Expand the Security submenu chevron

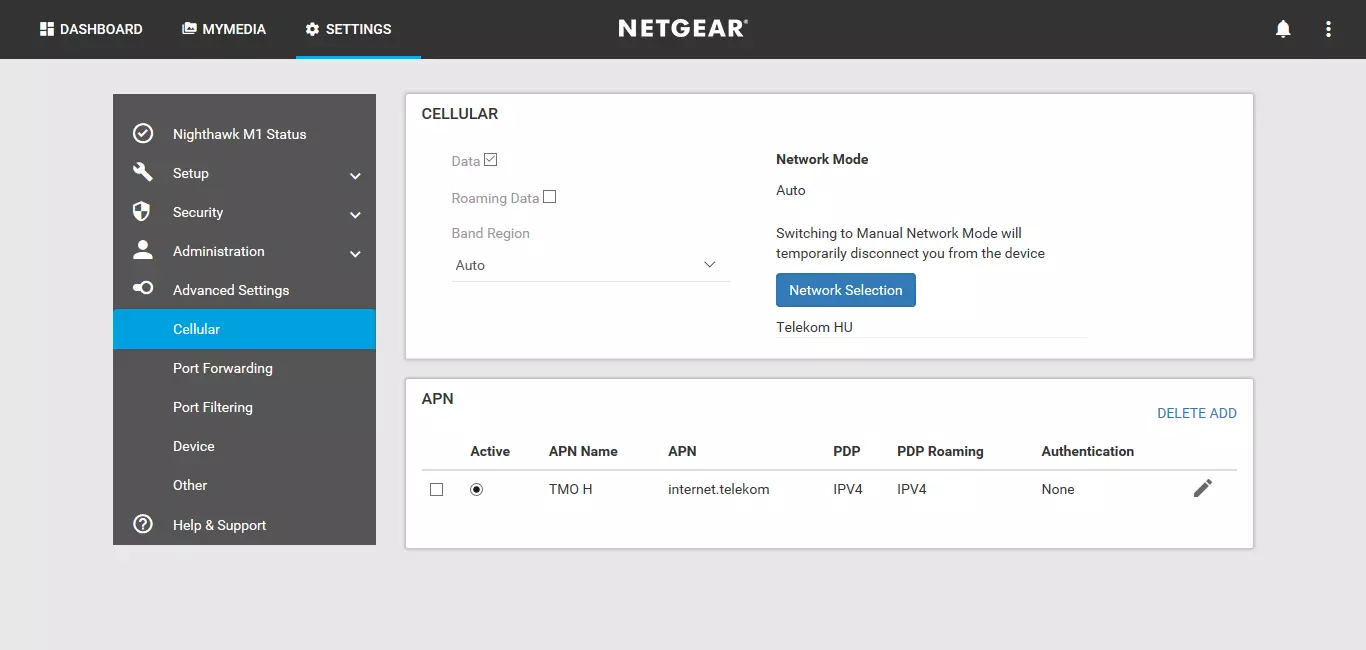pyautogui.click(x=355, y=215)
